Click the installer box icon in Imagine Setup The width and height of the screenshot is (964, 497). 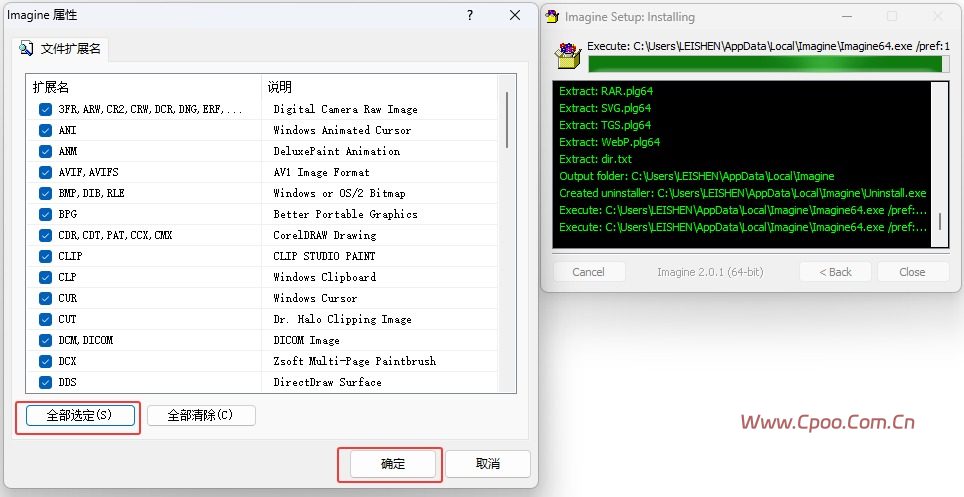point(567,55)
